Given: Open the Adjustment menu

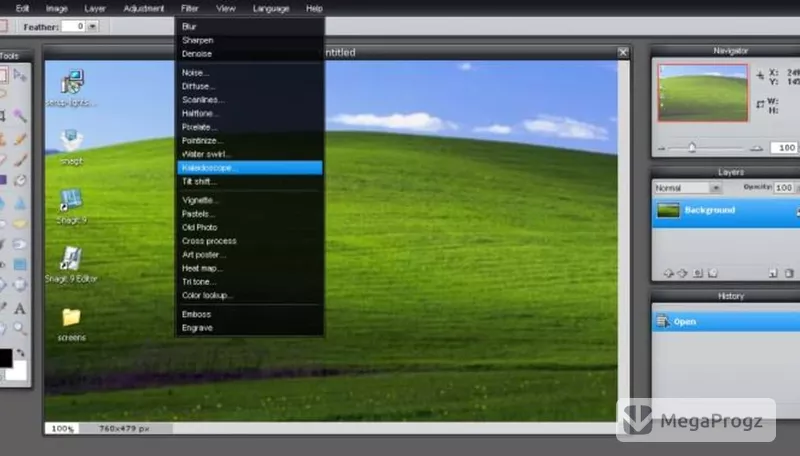Looking at the screenshot, I should [144, 8].
